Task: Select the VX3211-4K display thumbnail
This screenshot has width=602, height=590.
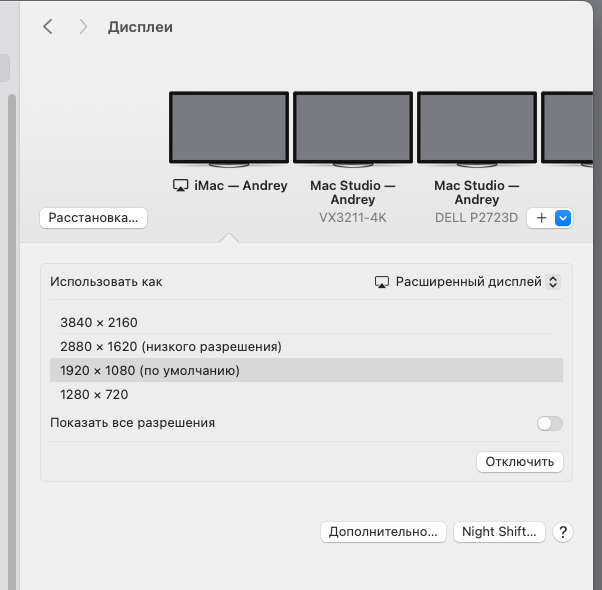Action: (353, 129)
